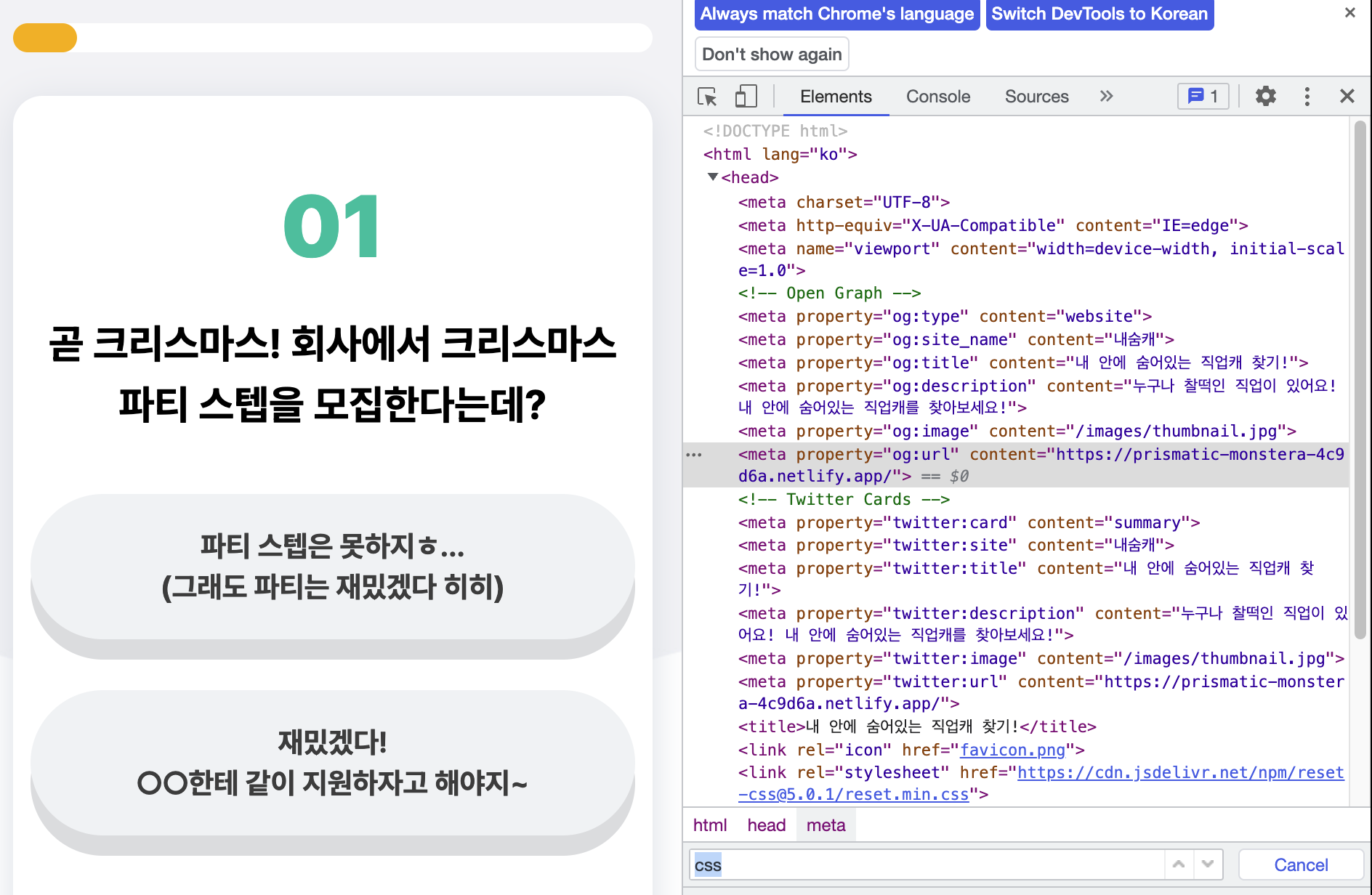Viewport: 1372px width, 895px height.
Task: Open hidden panels via the chevron
Action: click(1106, 96)
